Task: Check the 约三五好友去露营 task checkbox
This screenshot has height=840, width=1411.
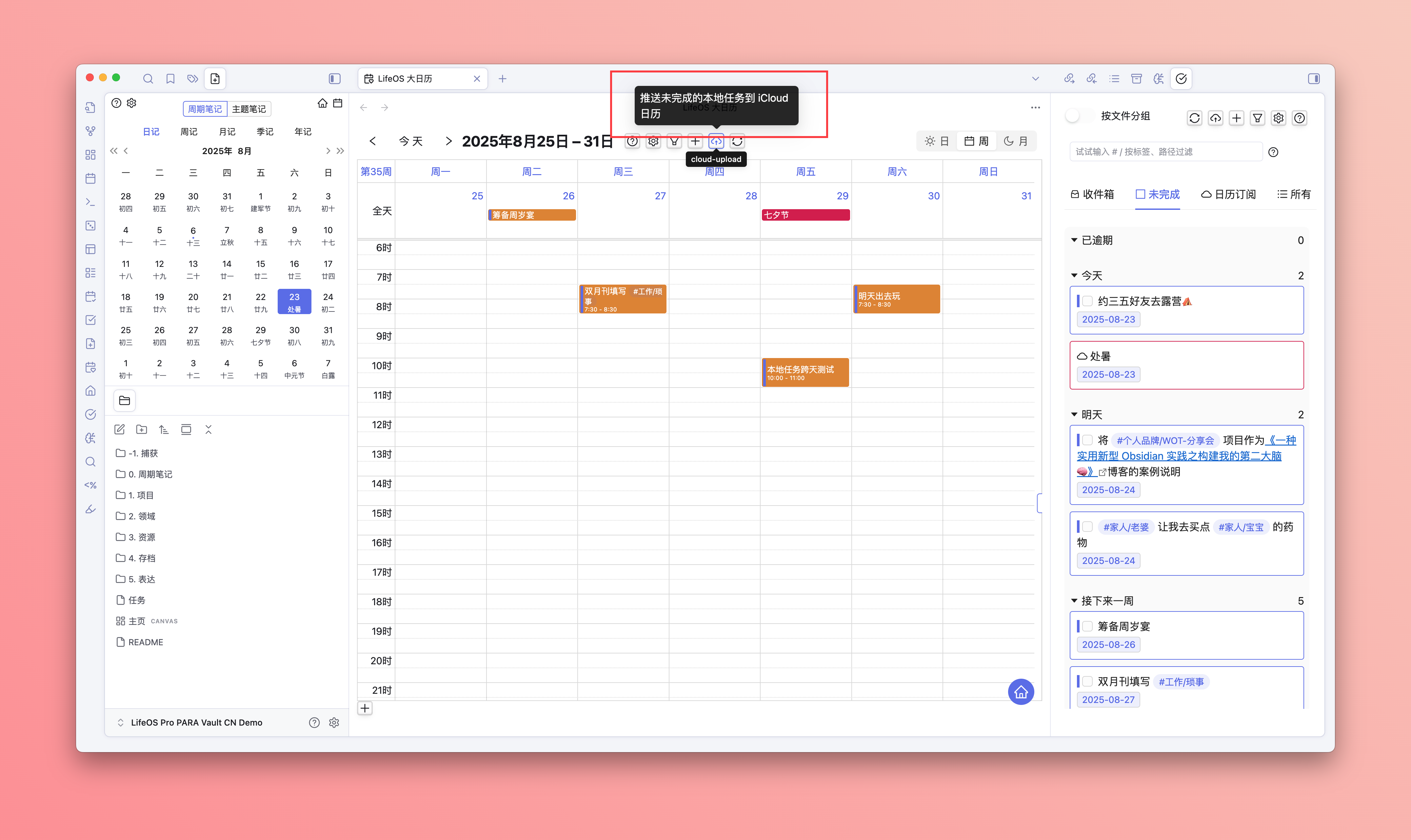Action: coord(1087,301)
